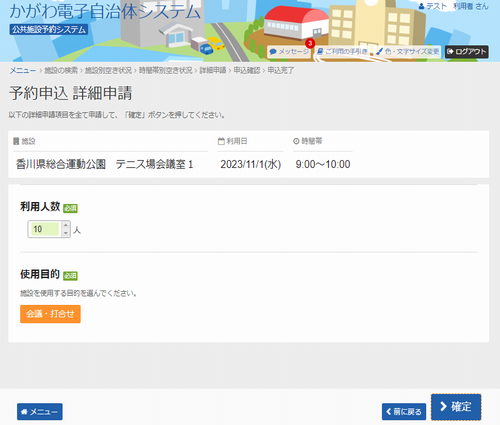
Task: Click 時間帯別空き状況 breadcrumb item
Action: (166, 70)
